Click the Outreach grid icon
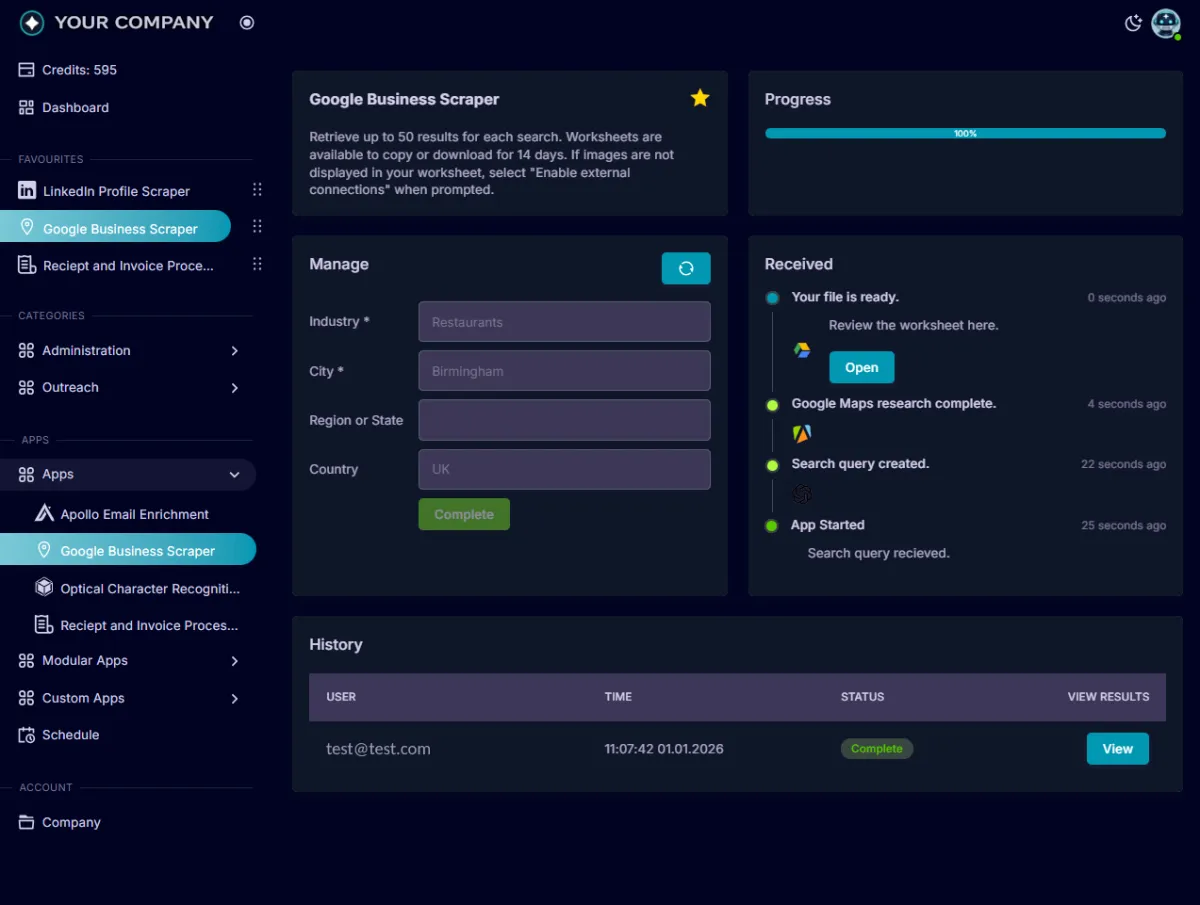This screenshot has width=1200, height=905. click(x=26, y=387)
